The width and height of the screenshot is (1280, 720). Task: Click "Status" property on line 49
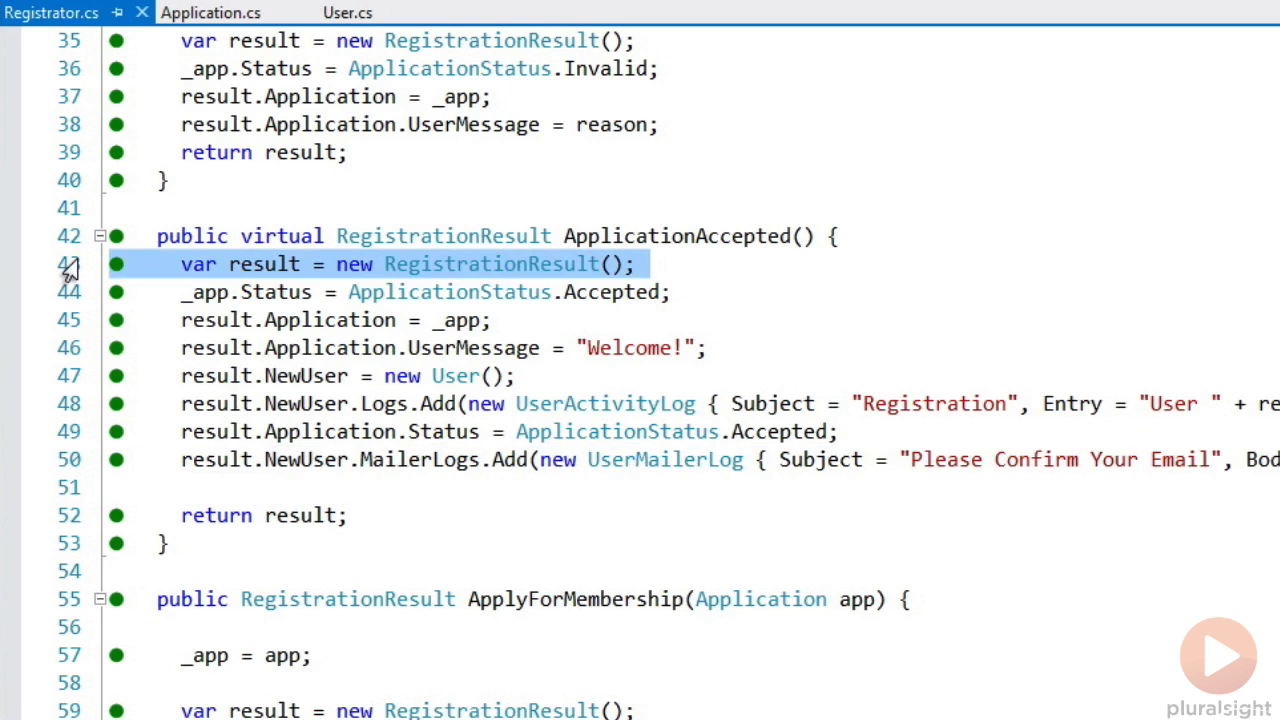pyautogui.click(x=443, y=432)
